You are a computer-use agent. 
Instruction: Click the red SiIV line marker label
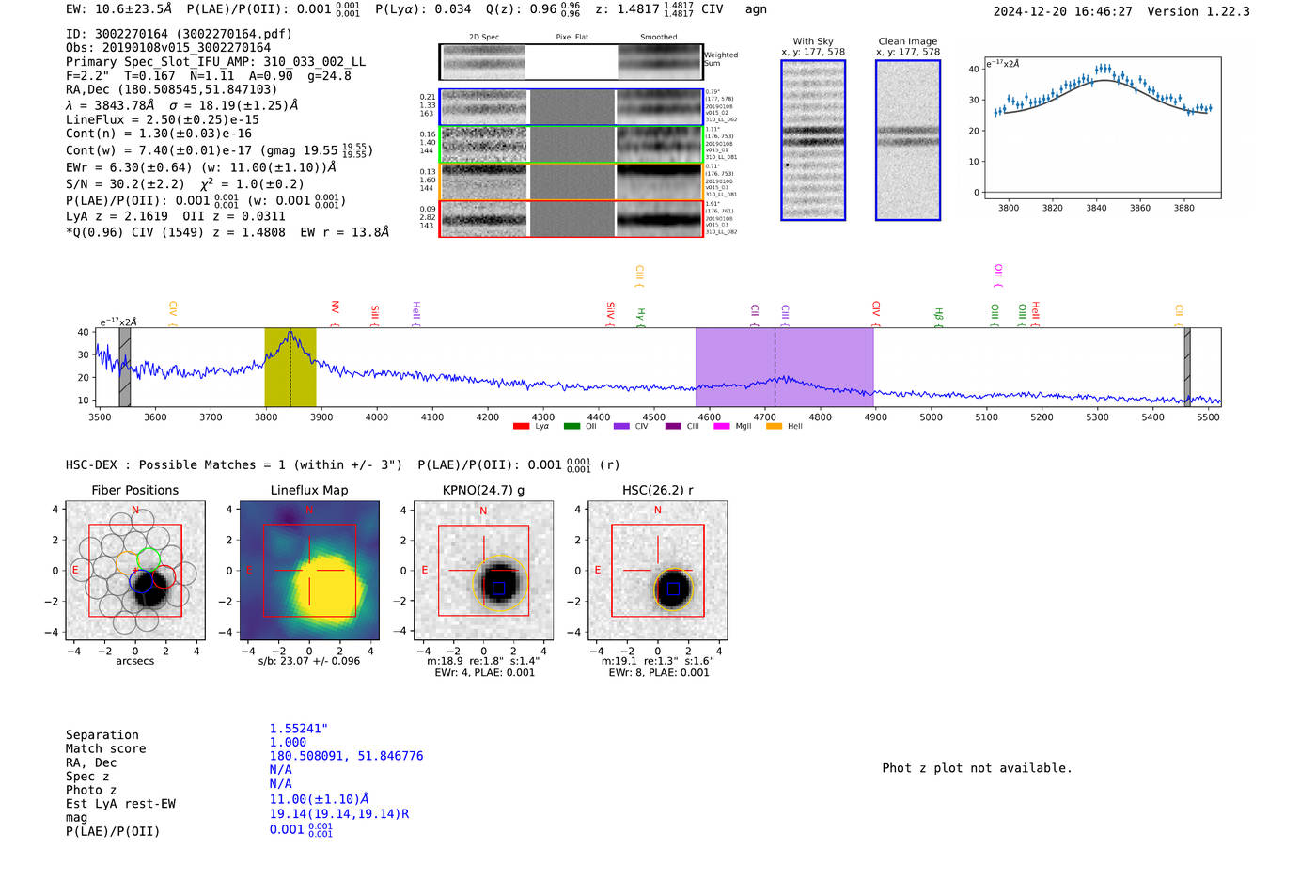pyautogui.click(x=611, y=312)
